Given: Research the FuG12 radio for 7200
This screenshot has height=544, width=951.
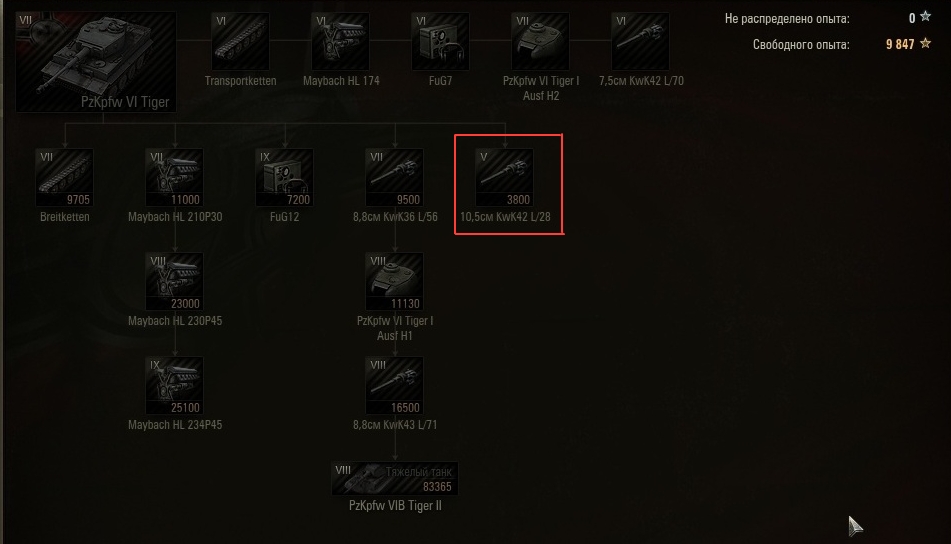Looking at the screenshot, I should [284, 178].
